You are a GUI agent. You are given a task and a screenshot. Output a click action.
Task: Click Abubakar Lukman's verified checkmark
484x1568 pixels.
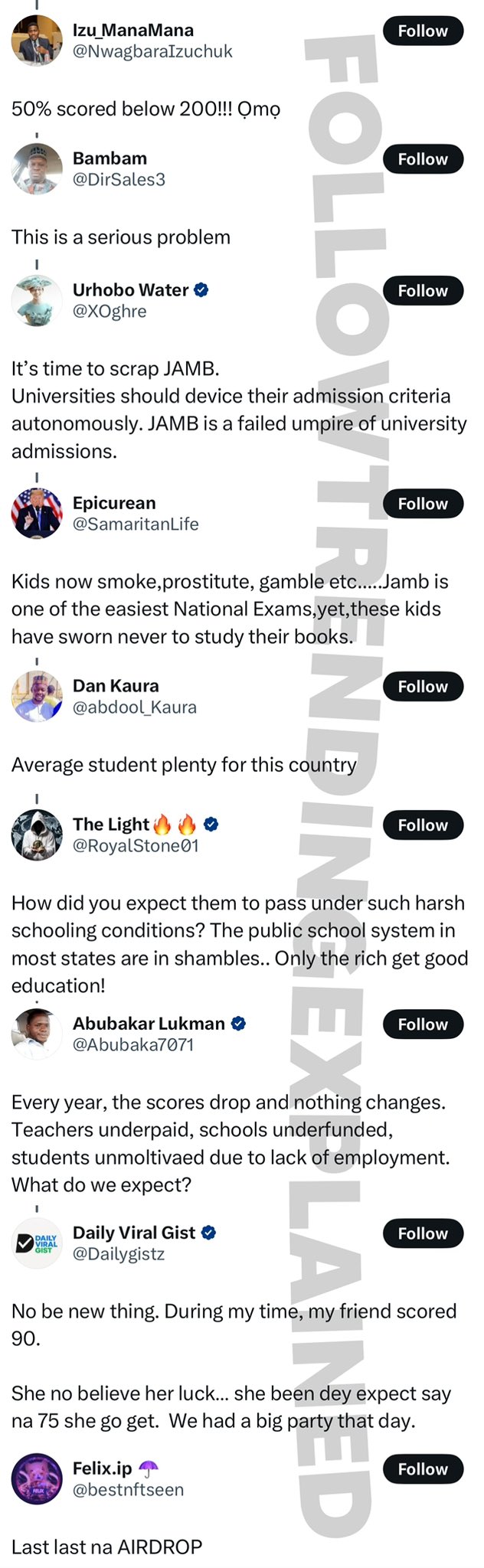[x=238, y=1024]
